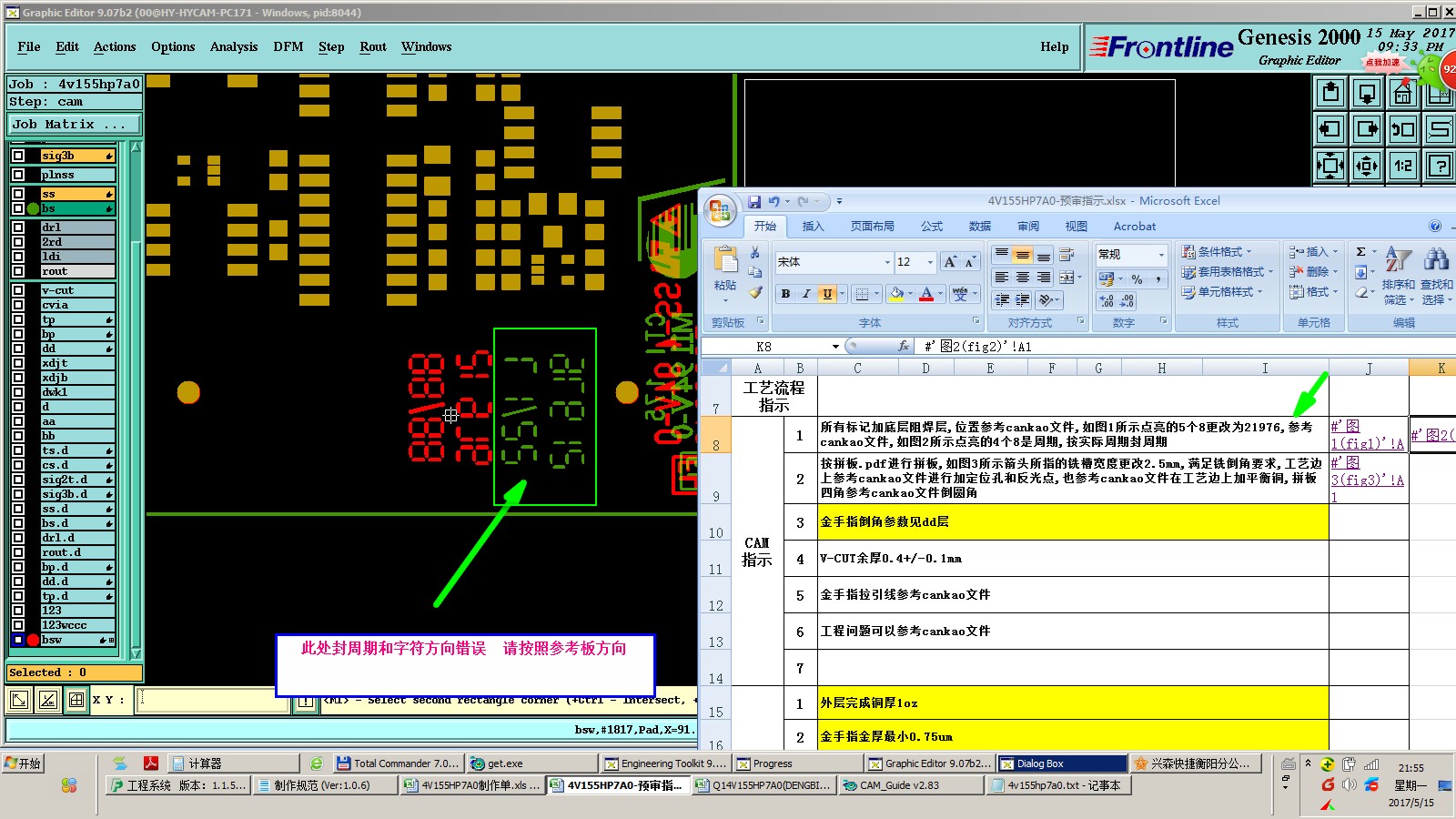This screenshot has width=1456, height=819.
Task: Toggle the drl layer checkbox
Action: point(18,227)
